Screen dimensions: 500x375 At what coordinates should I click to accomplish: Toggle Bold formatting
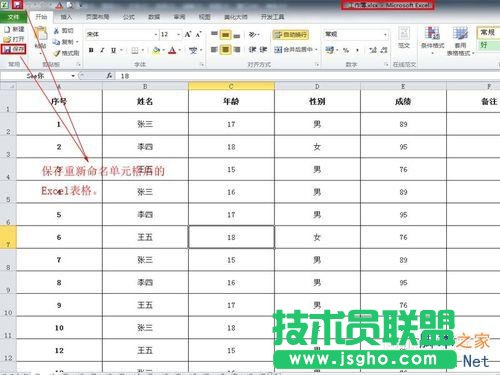91,50
